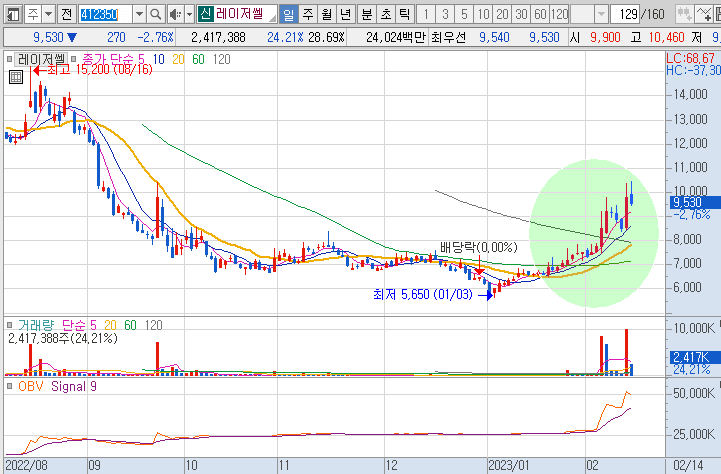Select interval button 5
721x474 pixels.
pos(464,15)
